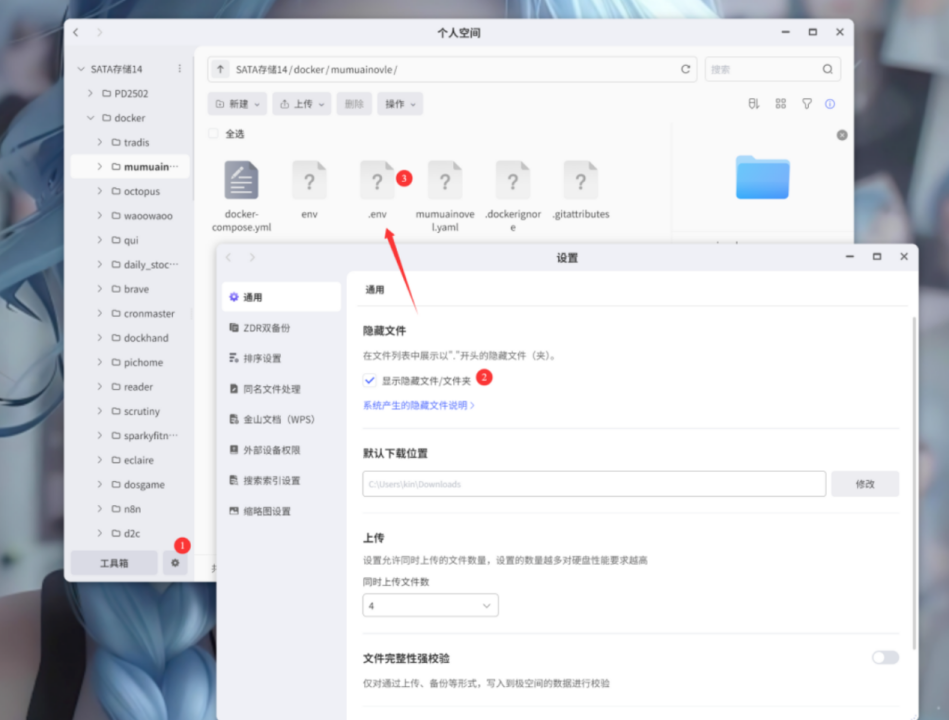Open the 系统产生的隐藏文件说明 link
The height and width of the screenshot is (720, 949).
[x=418, y=406]
